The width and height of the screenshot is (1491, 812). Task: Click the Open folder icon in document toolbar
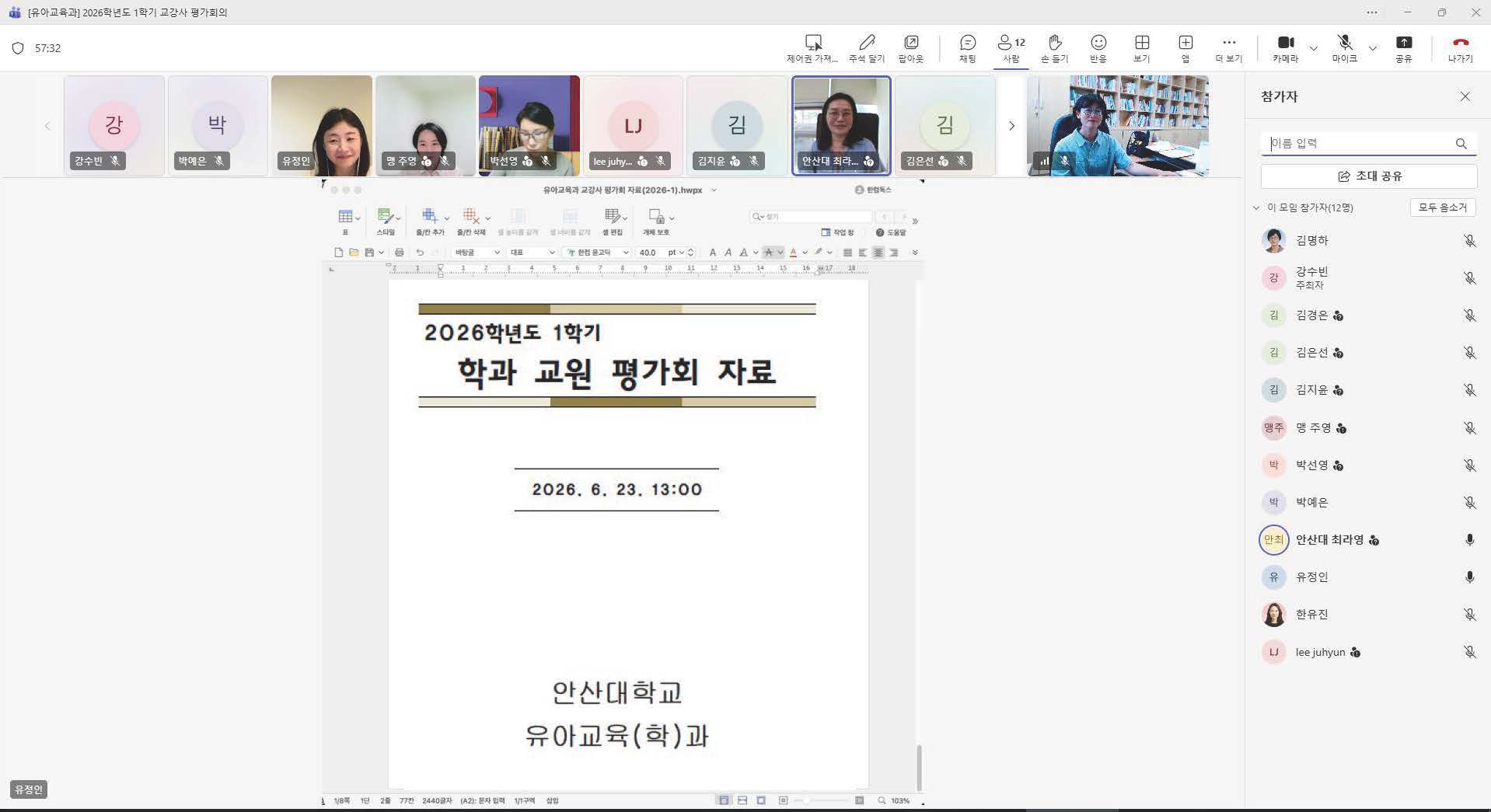[x=354, y=253]
